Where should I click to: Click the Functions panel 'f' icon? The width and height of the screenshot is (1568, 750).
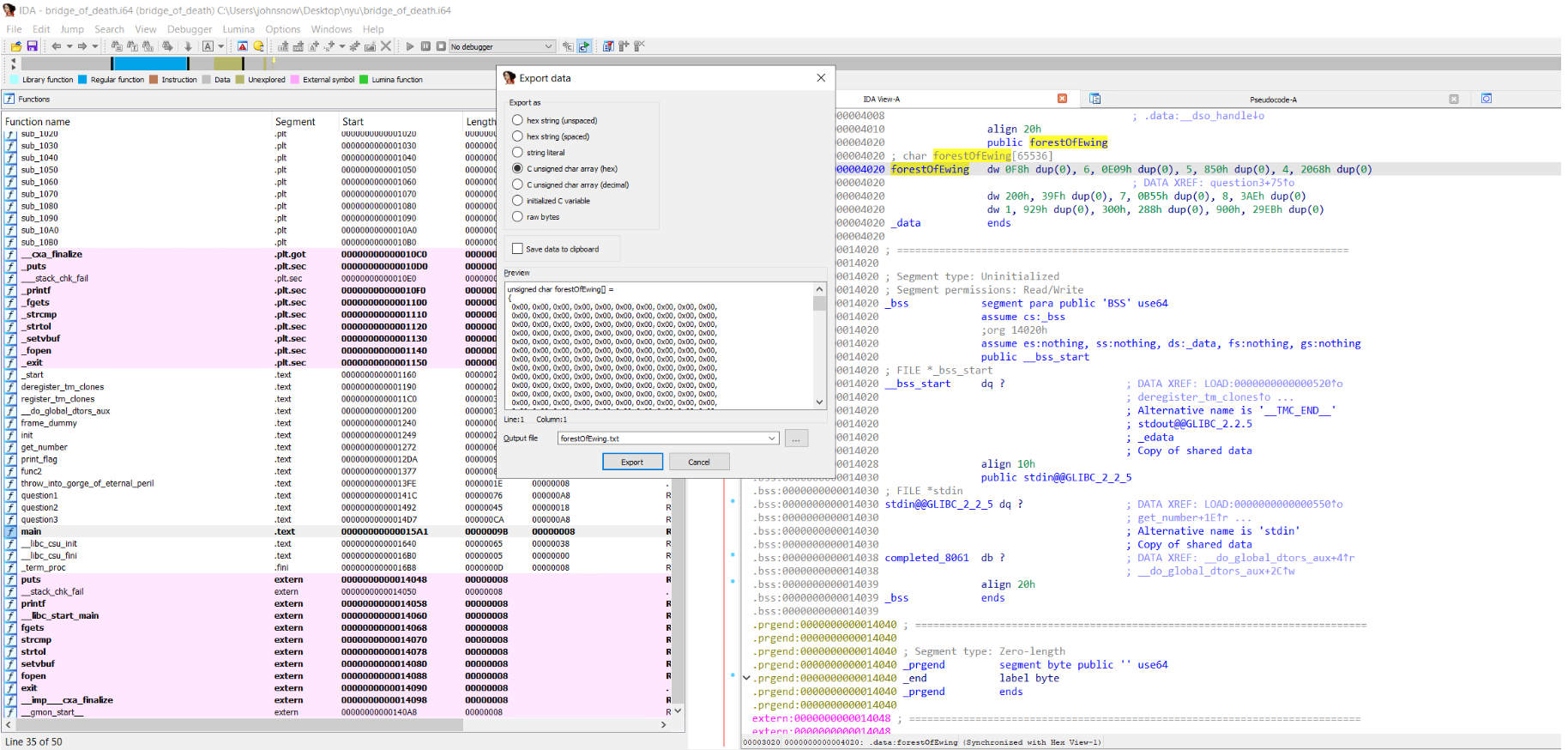[x=9, y=100]
